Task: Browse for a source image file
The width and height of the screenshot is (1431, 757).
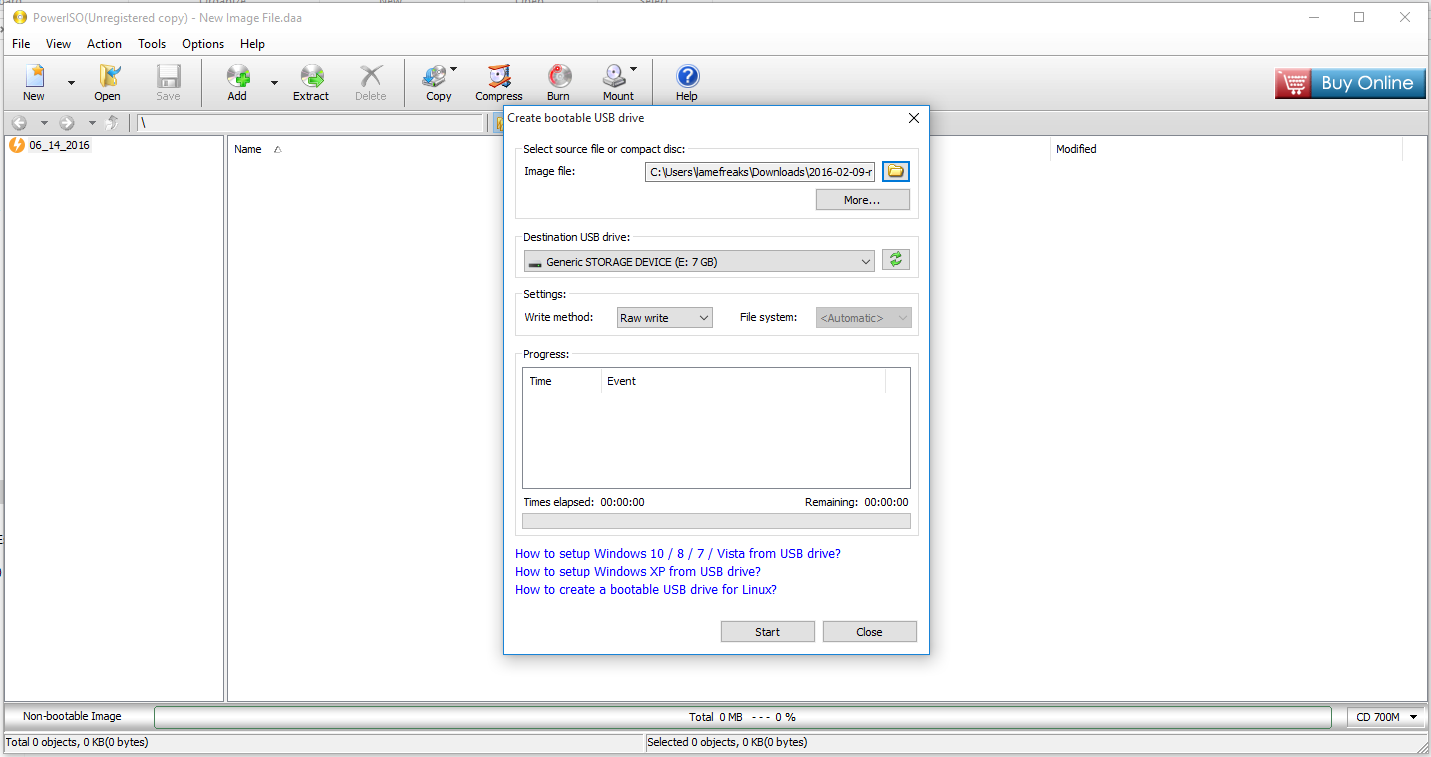Action: (x=895, y=171)
